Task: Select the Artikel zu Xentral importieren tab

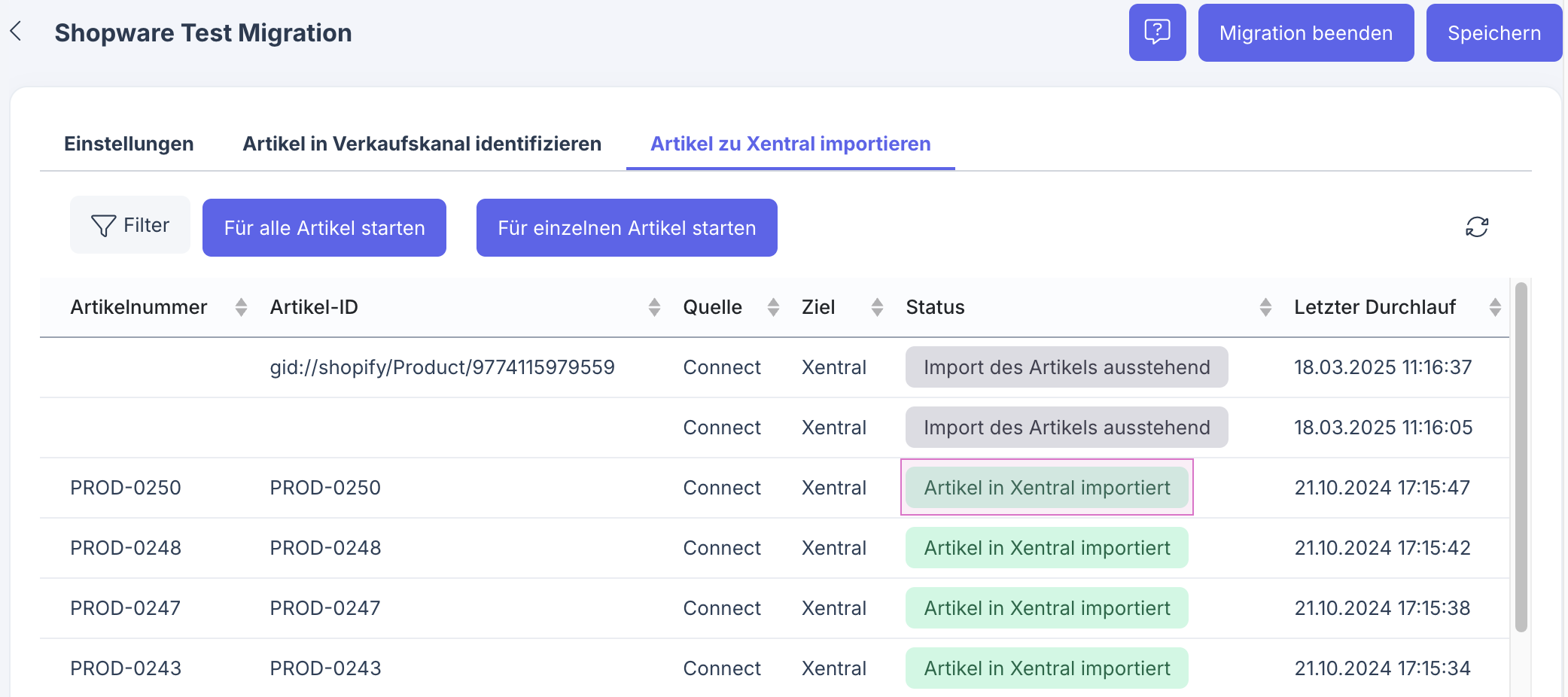Action: tap(790, 144)
